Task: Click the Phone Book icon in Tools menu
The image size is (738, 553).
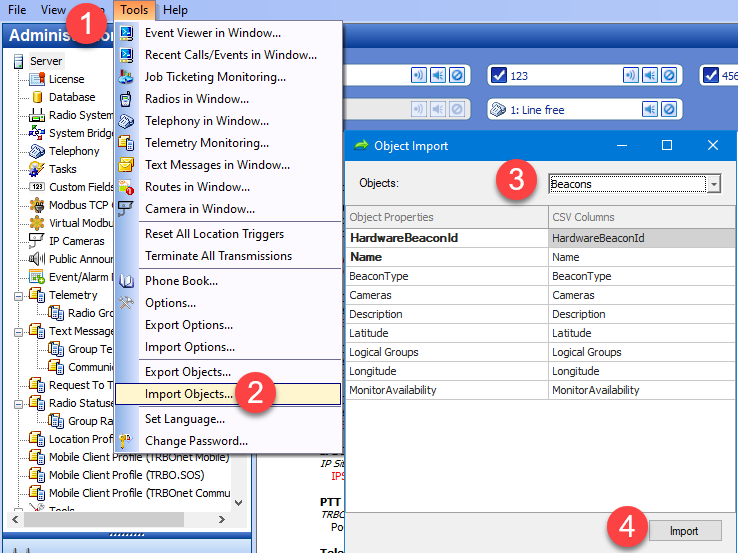Action: pos(127,281)
